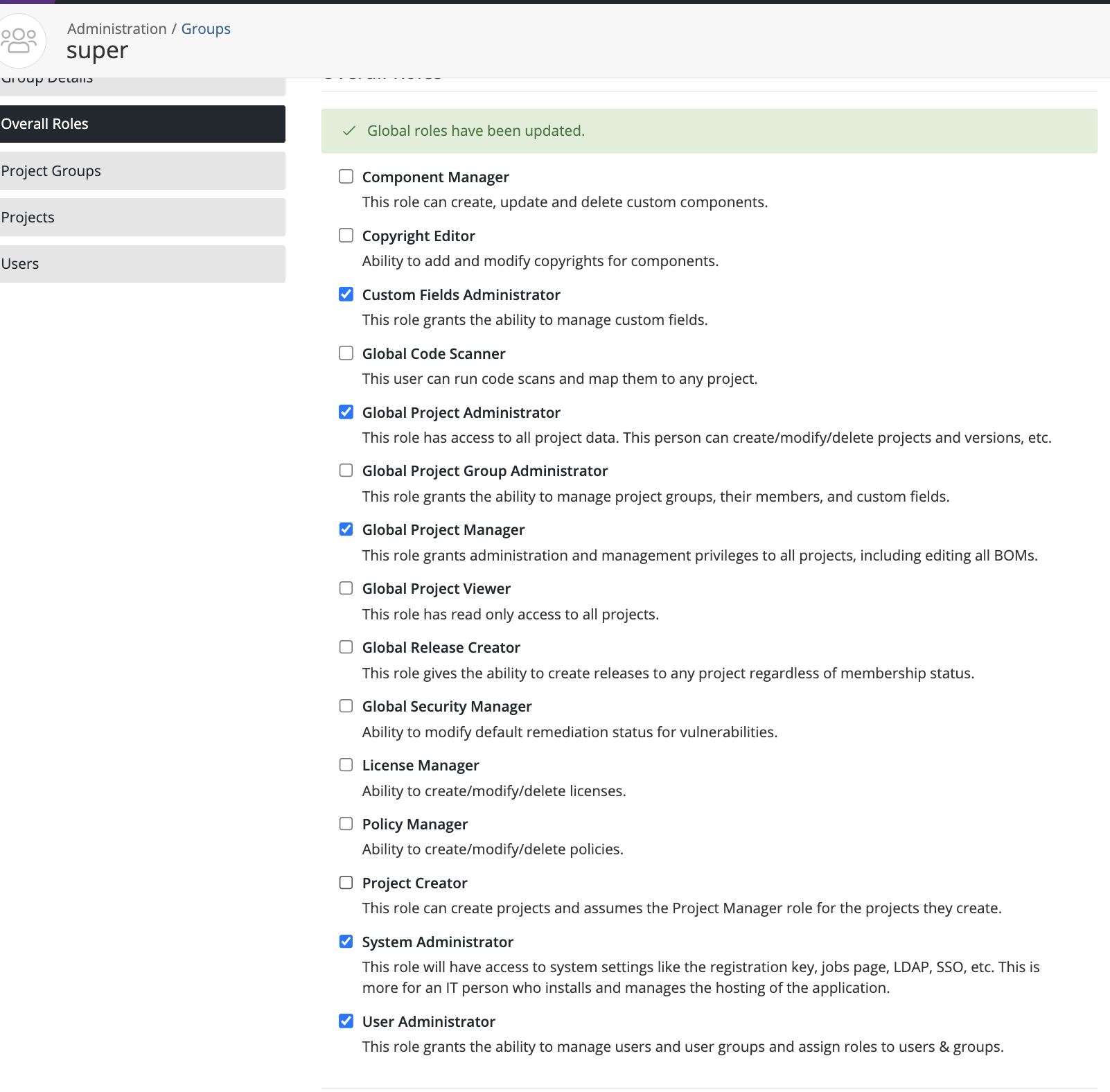Click the checkmark icon in the success banner
The image size is (1110, 1092).
(x=350, y=131)
